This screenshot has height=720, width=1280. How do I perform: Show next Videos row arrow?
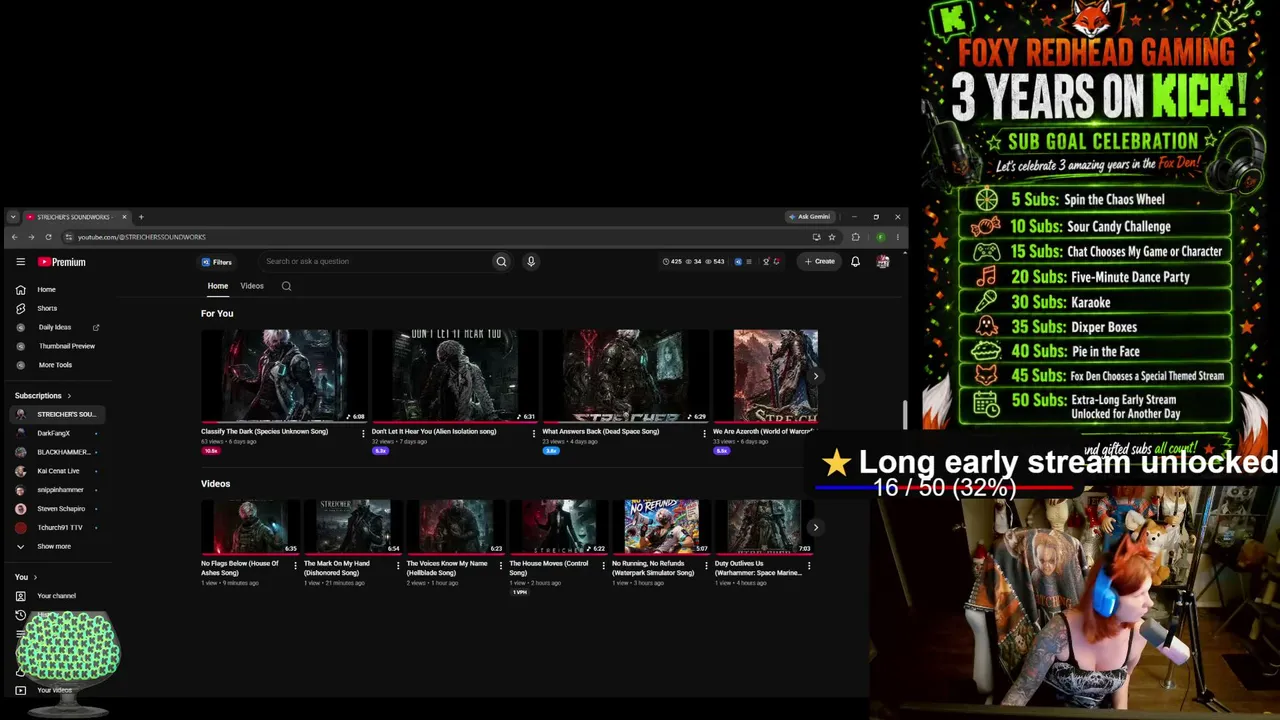click(x=815, y=527)
